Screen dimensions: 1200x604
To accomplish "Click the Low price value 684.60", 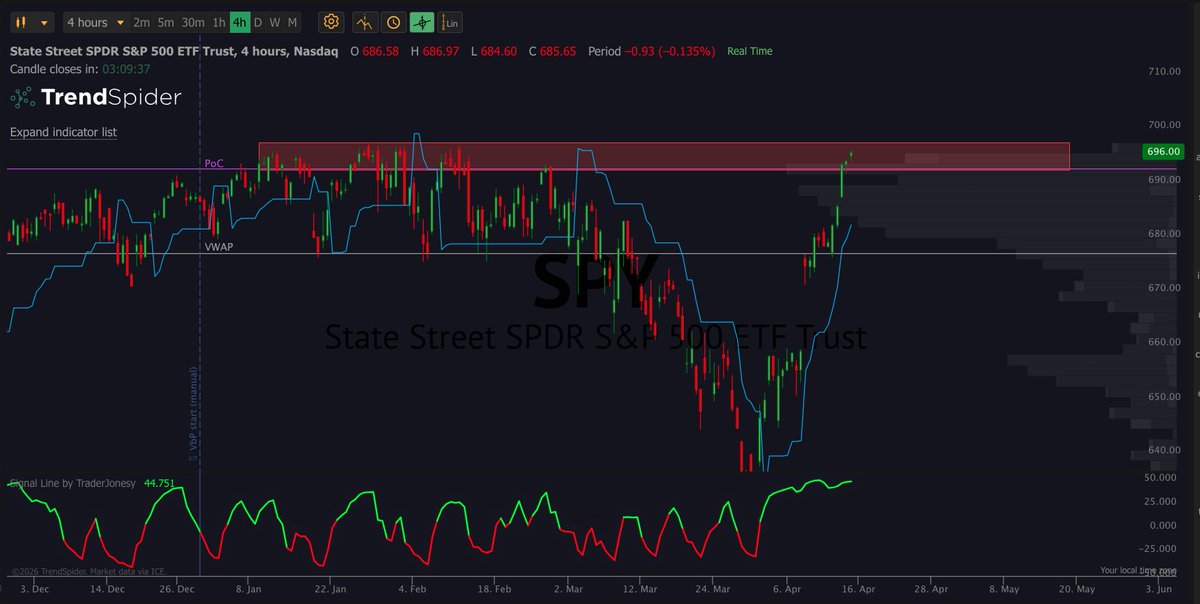I will coord(498,51).
